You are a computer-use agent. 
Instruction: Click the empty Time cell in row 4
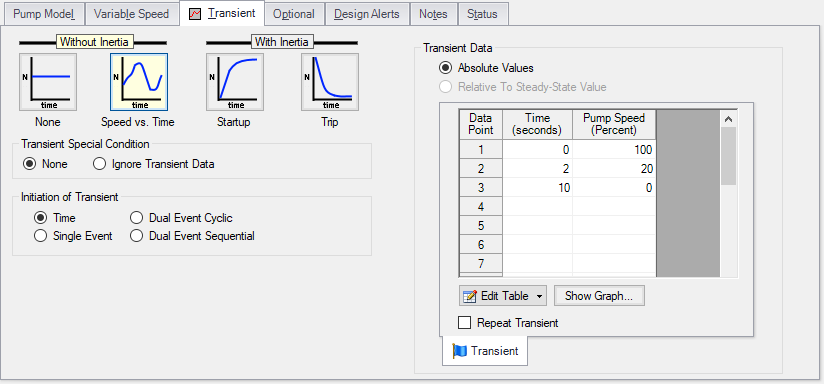(x=537, y=206)
